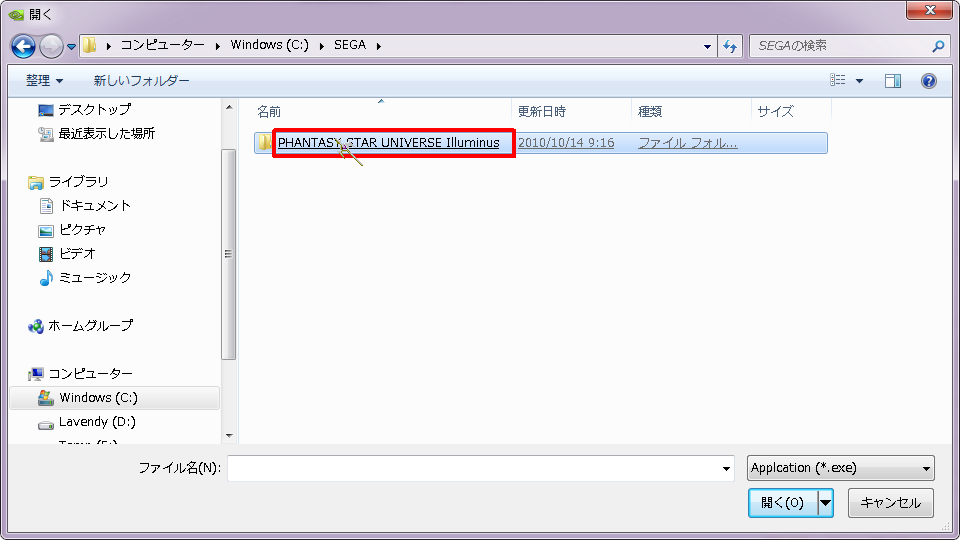This screenshot has height=540, width=960.
Task: Select Lavendy (D:) drive
Action: (x=97, y=422)
